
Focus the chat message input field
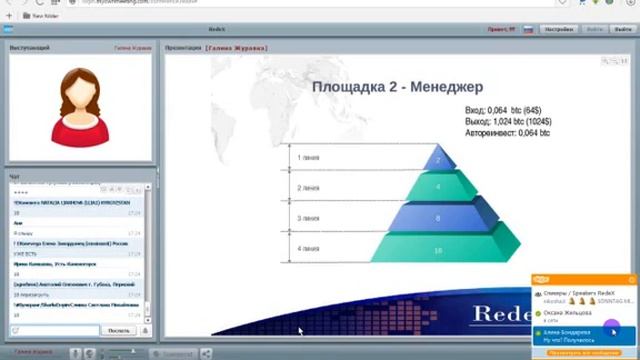(x=55, y=330)
